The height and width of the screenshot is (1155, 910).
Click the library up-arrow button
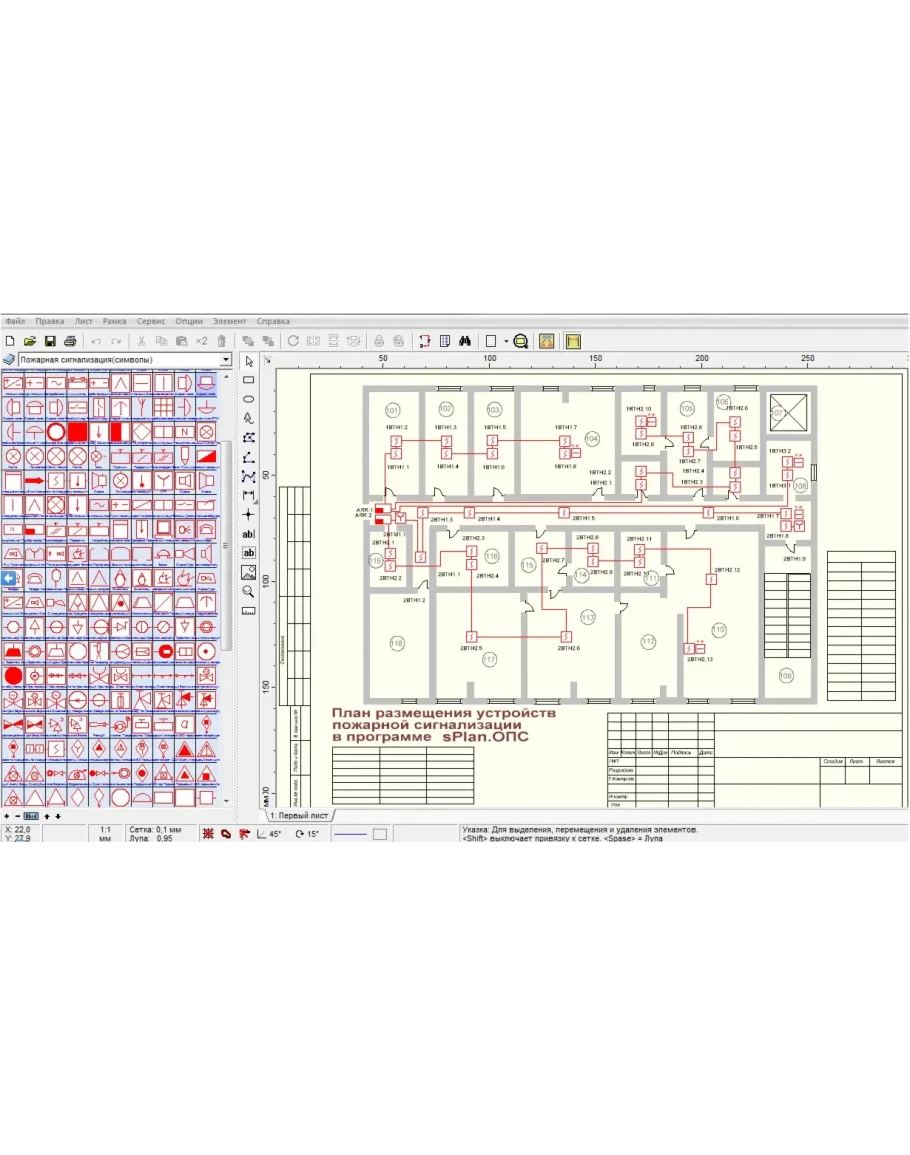[x=47, y=816]
